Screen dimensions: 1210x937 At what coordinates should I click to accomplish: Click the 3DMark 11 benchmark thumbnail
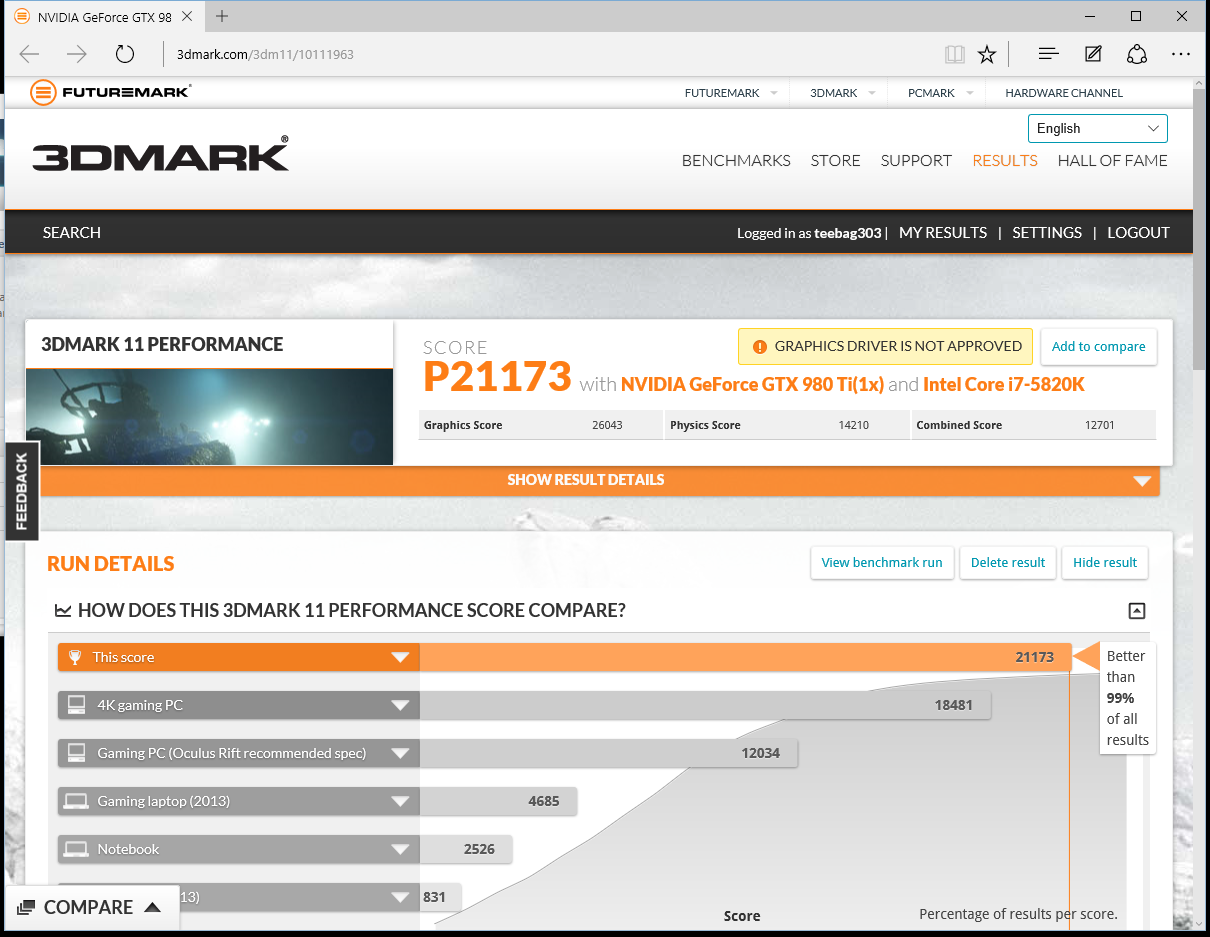(x=209, y=417)
